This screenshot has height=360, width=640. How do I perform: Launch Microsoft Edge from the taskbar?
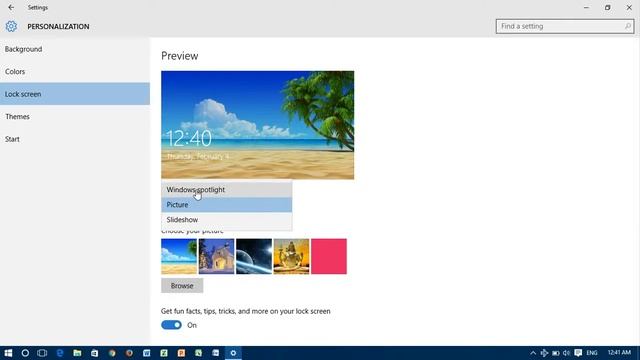pos(60,353)
